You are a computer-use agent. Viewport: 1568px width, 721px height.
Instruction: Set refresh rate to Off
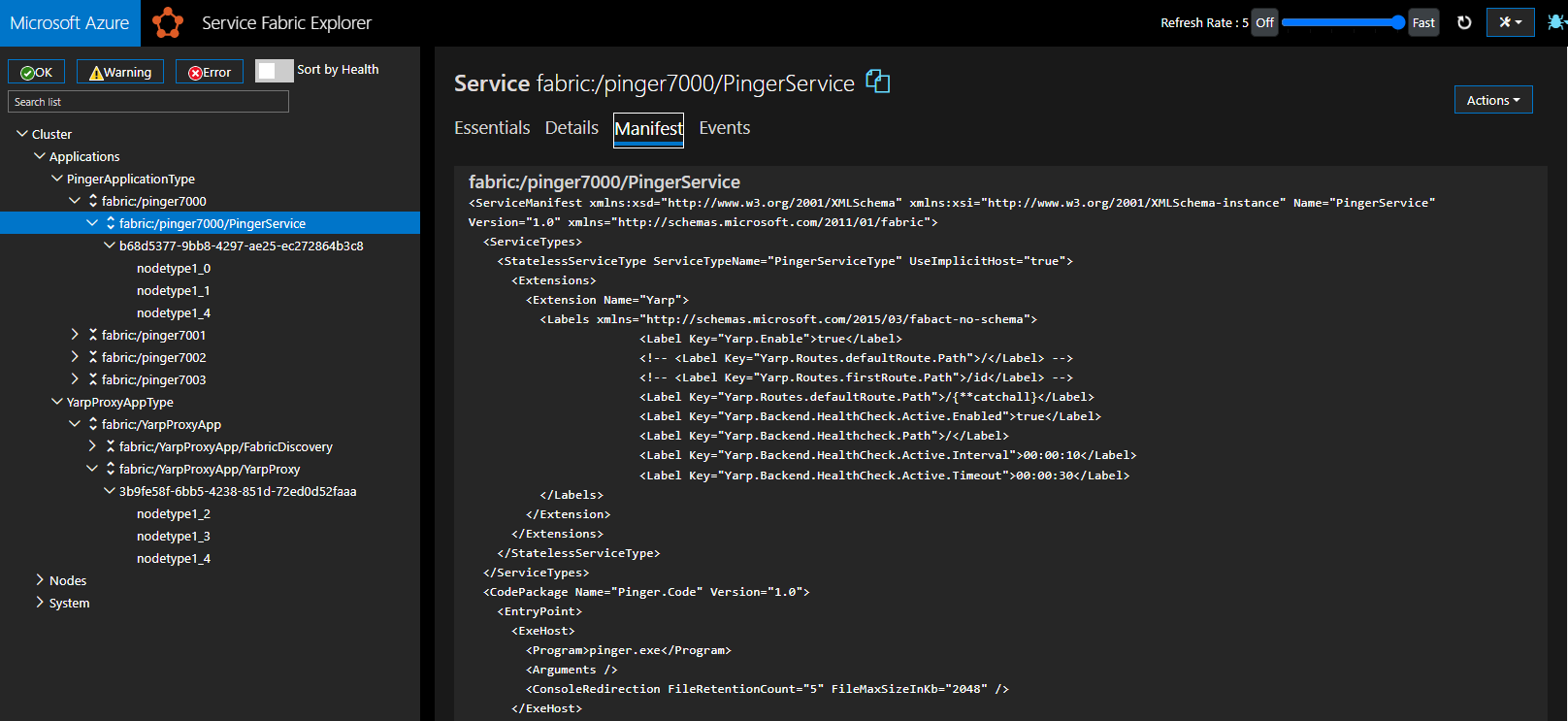(1264, 22)
